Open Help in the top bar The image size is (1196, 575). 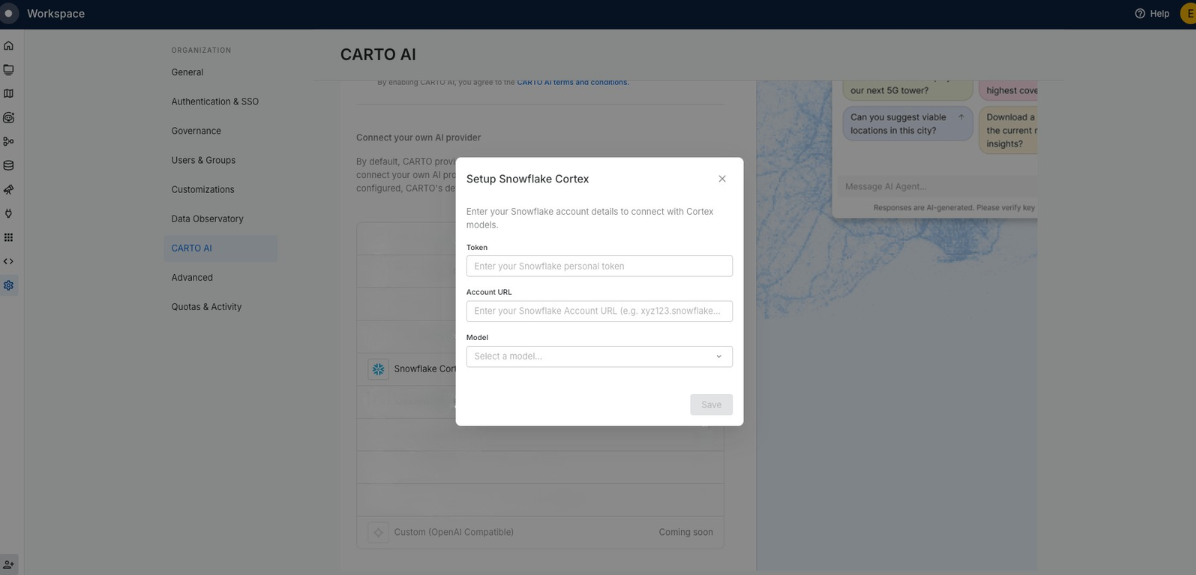1151,14
